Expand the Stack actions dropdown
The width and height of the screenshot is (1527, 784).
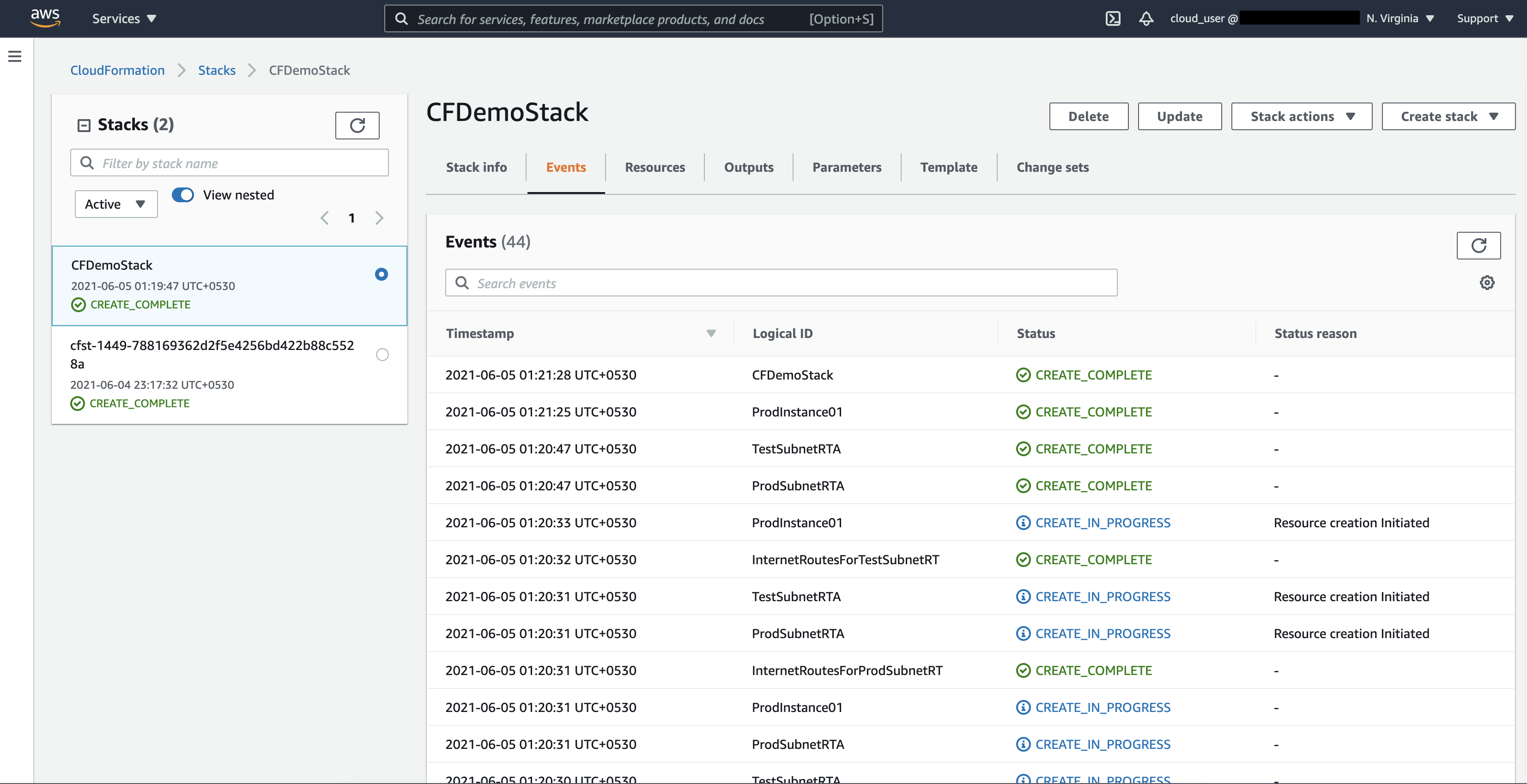[x=1301, y=117]
